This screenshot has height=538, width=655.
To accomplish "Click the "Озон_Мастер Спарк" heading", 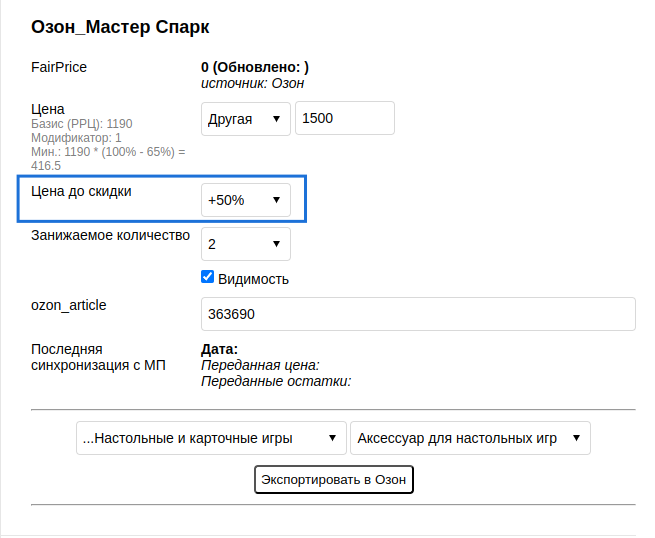I will click(x=127, y=26).
